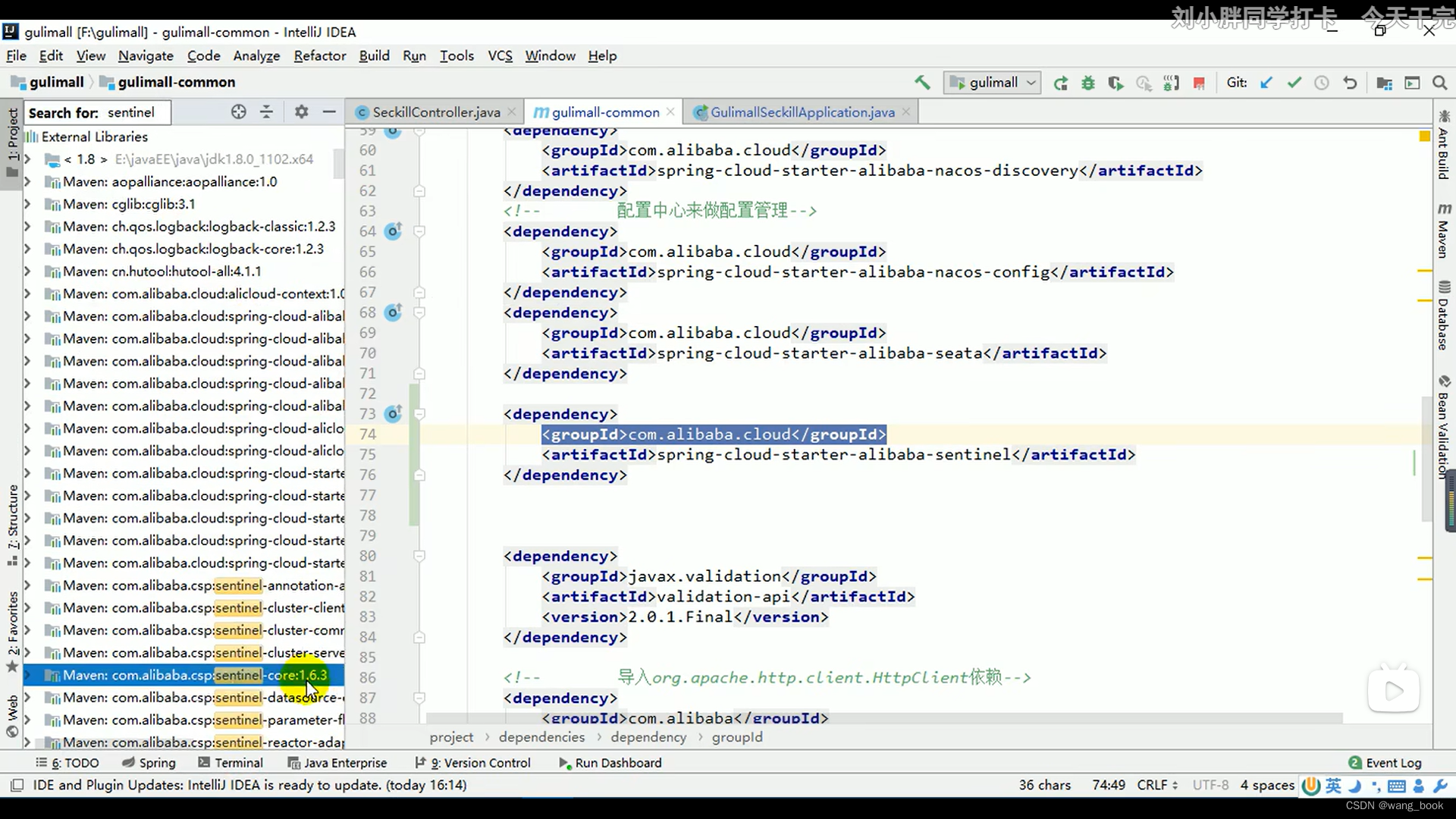The width and height of the screenshot is (1456, 819).
Task: Open 9: Version Control panel
Action: tap(473, 763)
